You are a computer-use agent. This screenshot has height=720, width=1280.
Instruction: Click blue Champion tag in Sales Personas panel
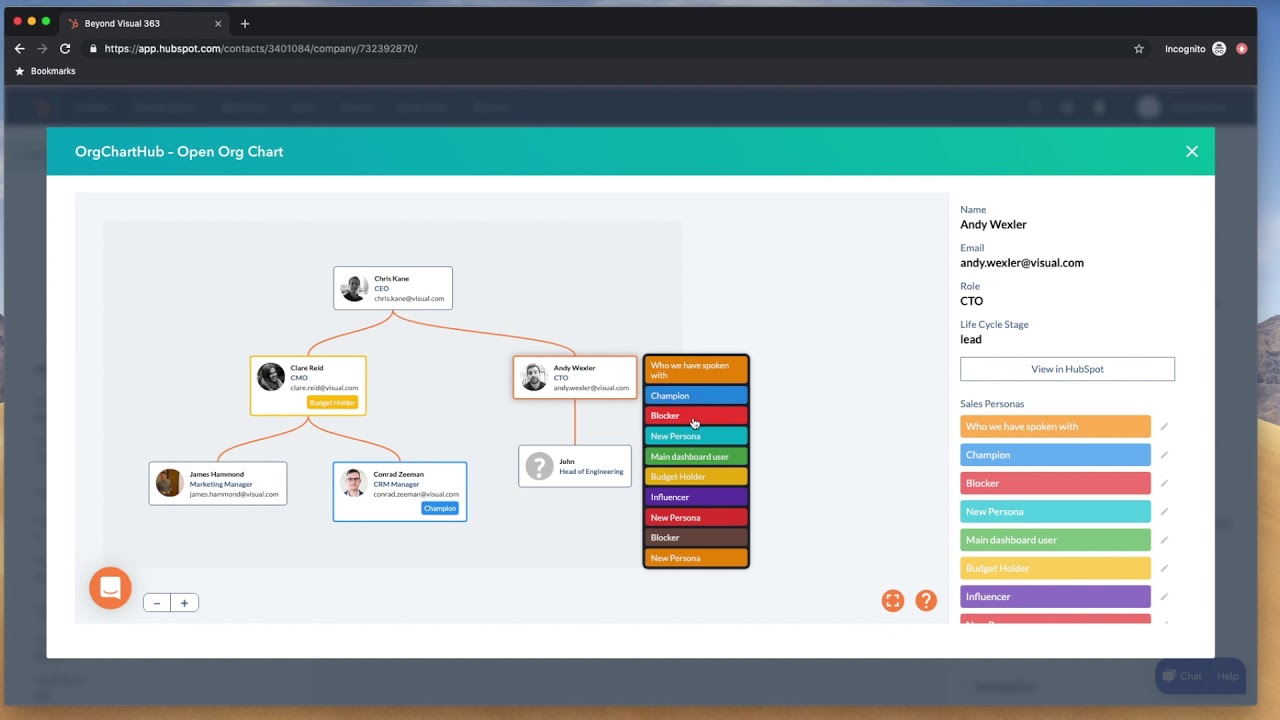pyautogui.click(x=1055, y=455)
